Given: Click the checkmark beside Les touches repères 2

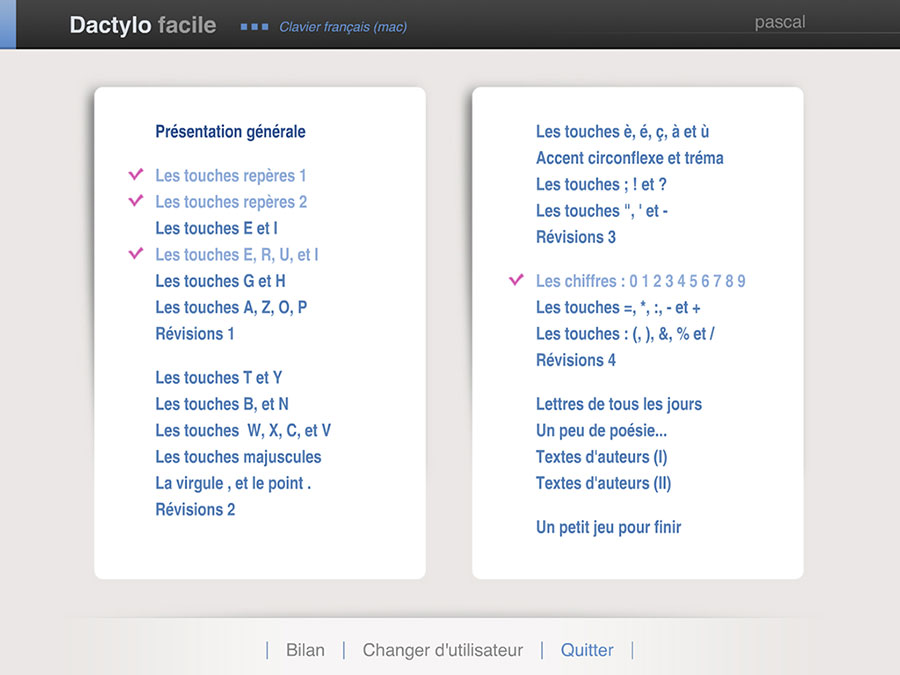Looking at the screenshot, I should coord(136,201).
